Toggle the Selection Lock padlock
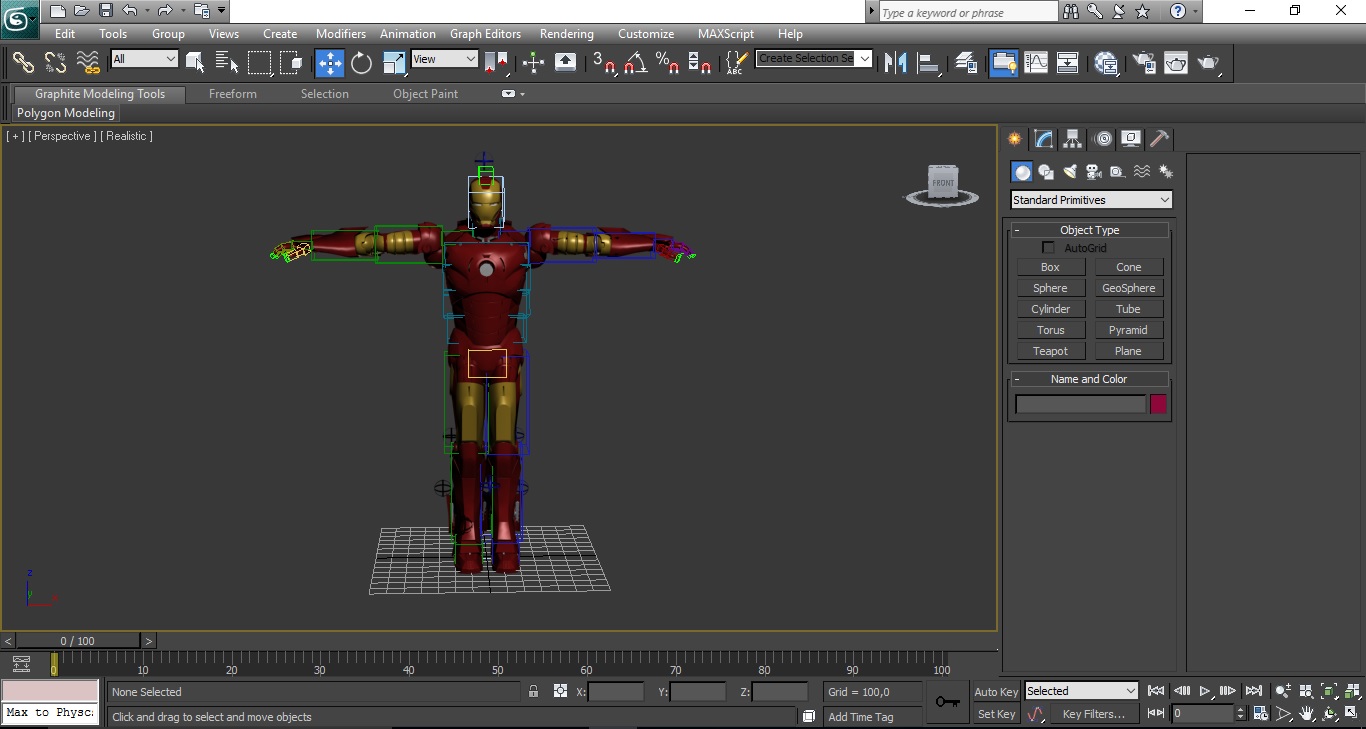 (533, 691)
